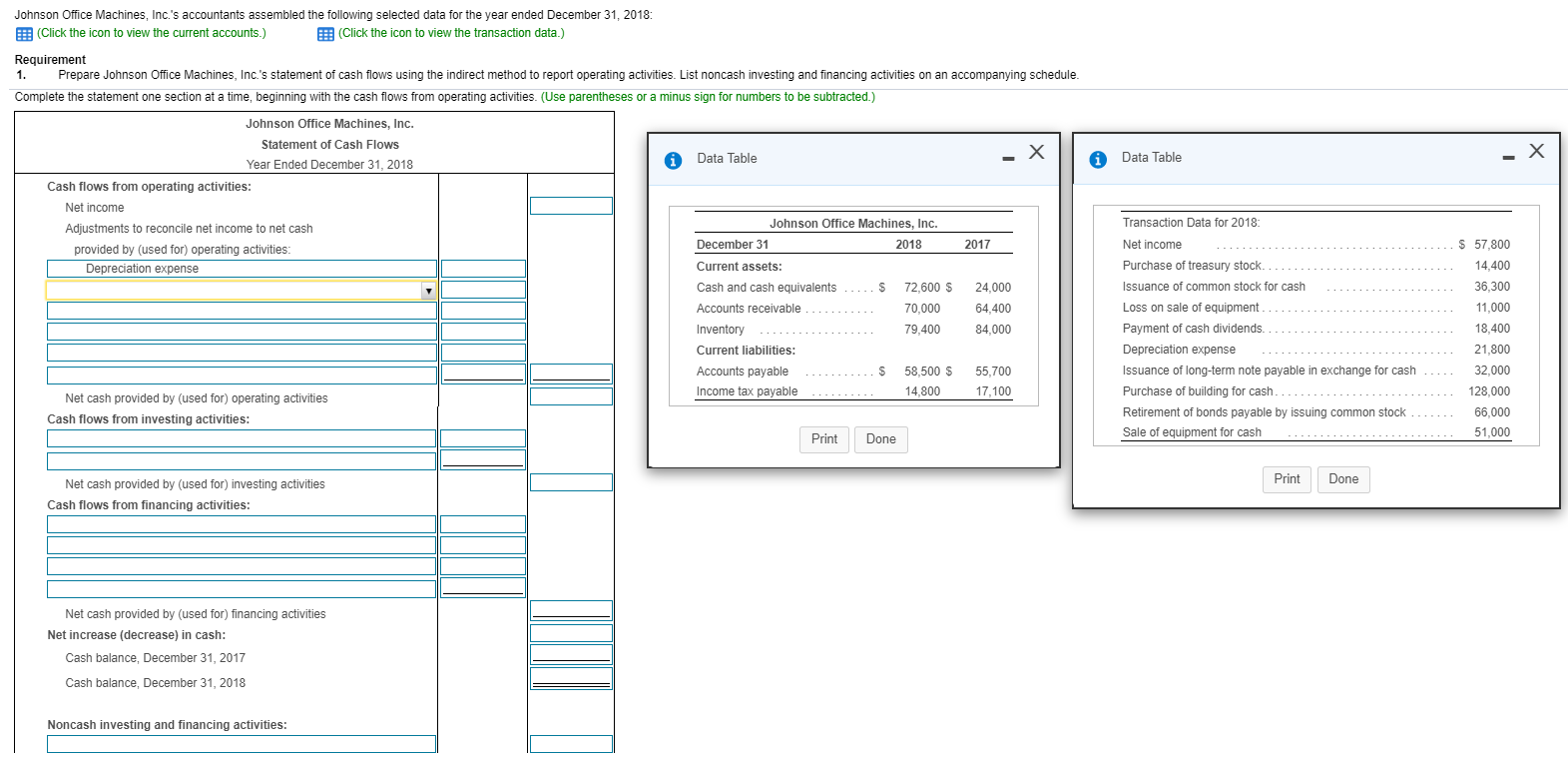The height and width of the screenshot is (760, 1568).
Task: Click first noncash activities amount field
Action: coord(571,744)
